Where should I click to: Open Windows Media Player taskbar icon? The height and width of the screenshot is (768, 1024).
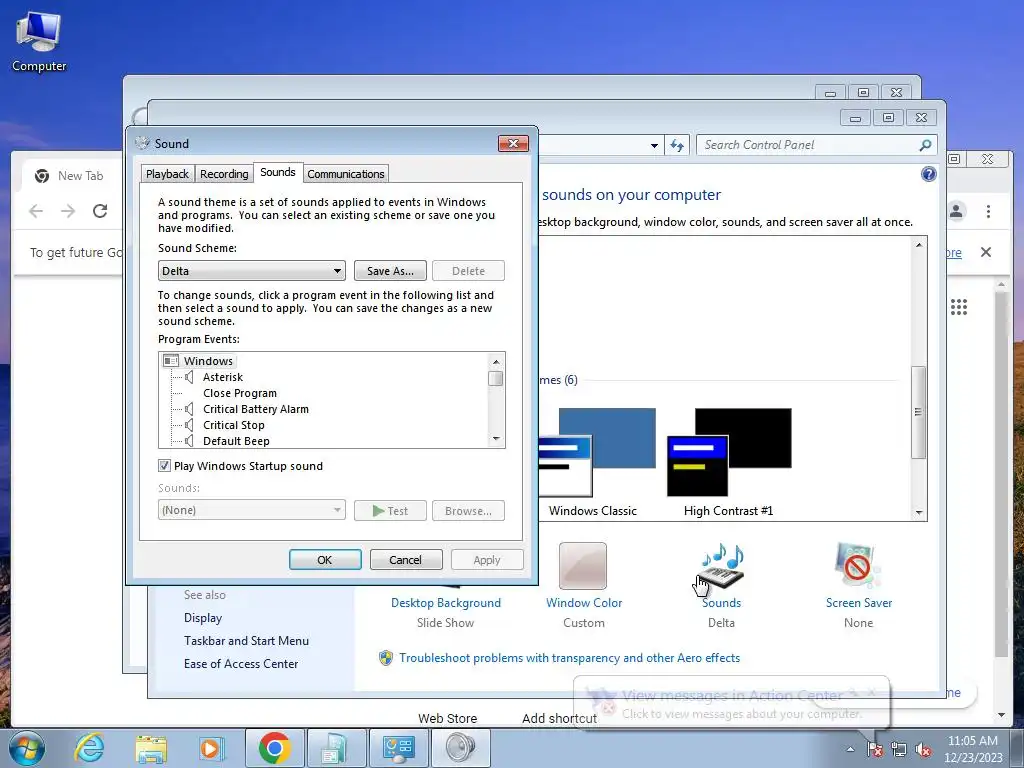coord(212,748)
